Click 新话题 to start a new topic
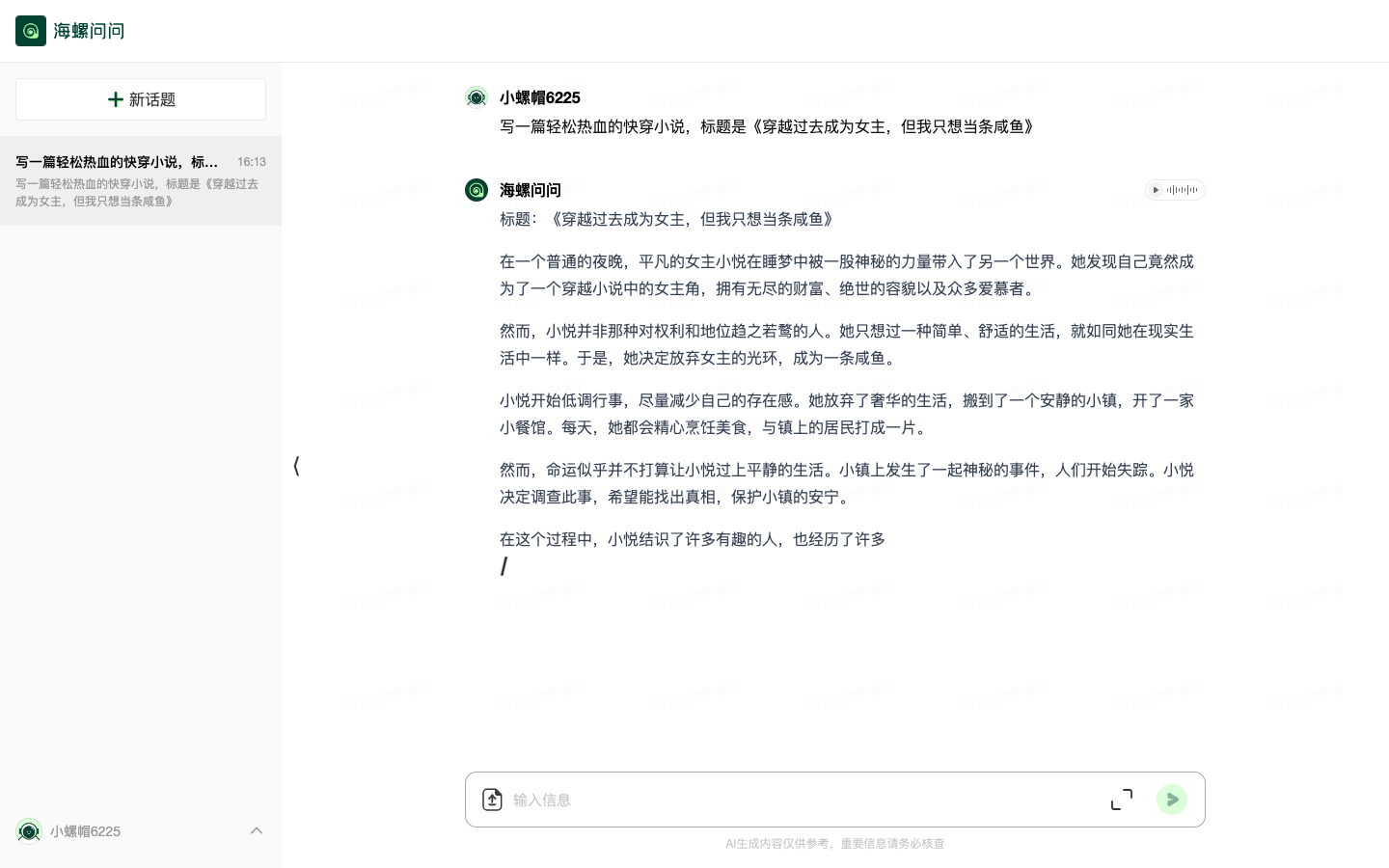This screenshot has width=1389, height=868. click(140, 99)
